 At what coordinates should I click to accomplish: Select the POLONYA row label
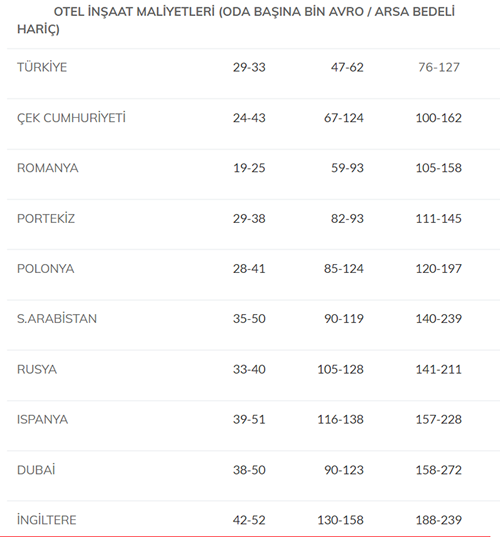[46, 268]
